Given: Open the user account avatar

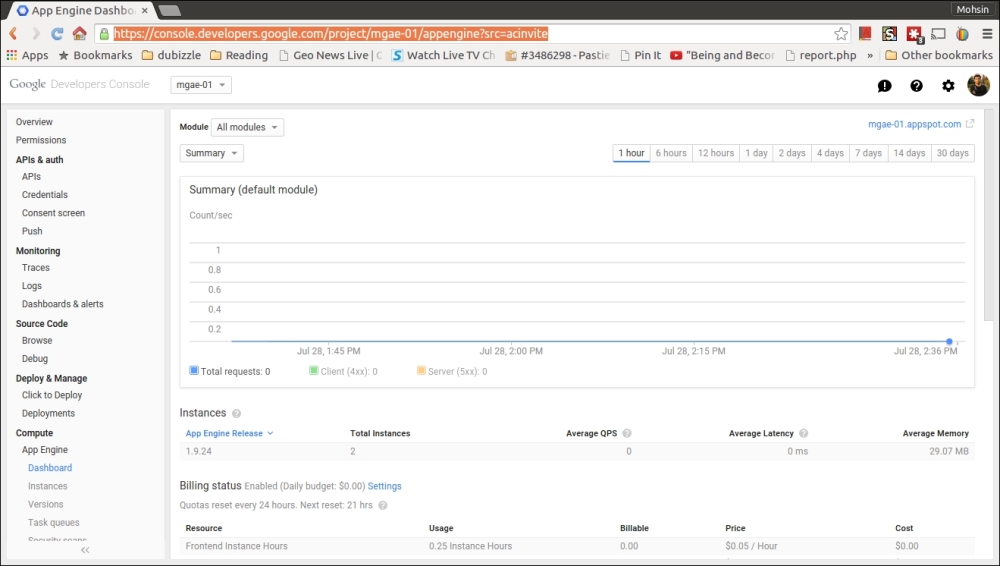Looking at the screenshot, I should click(978, 85).
